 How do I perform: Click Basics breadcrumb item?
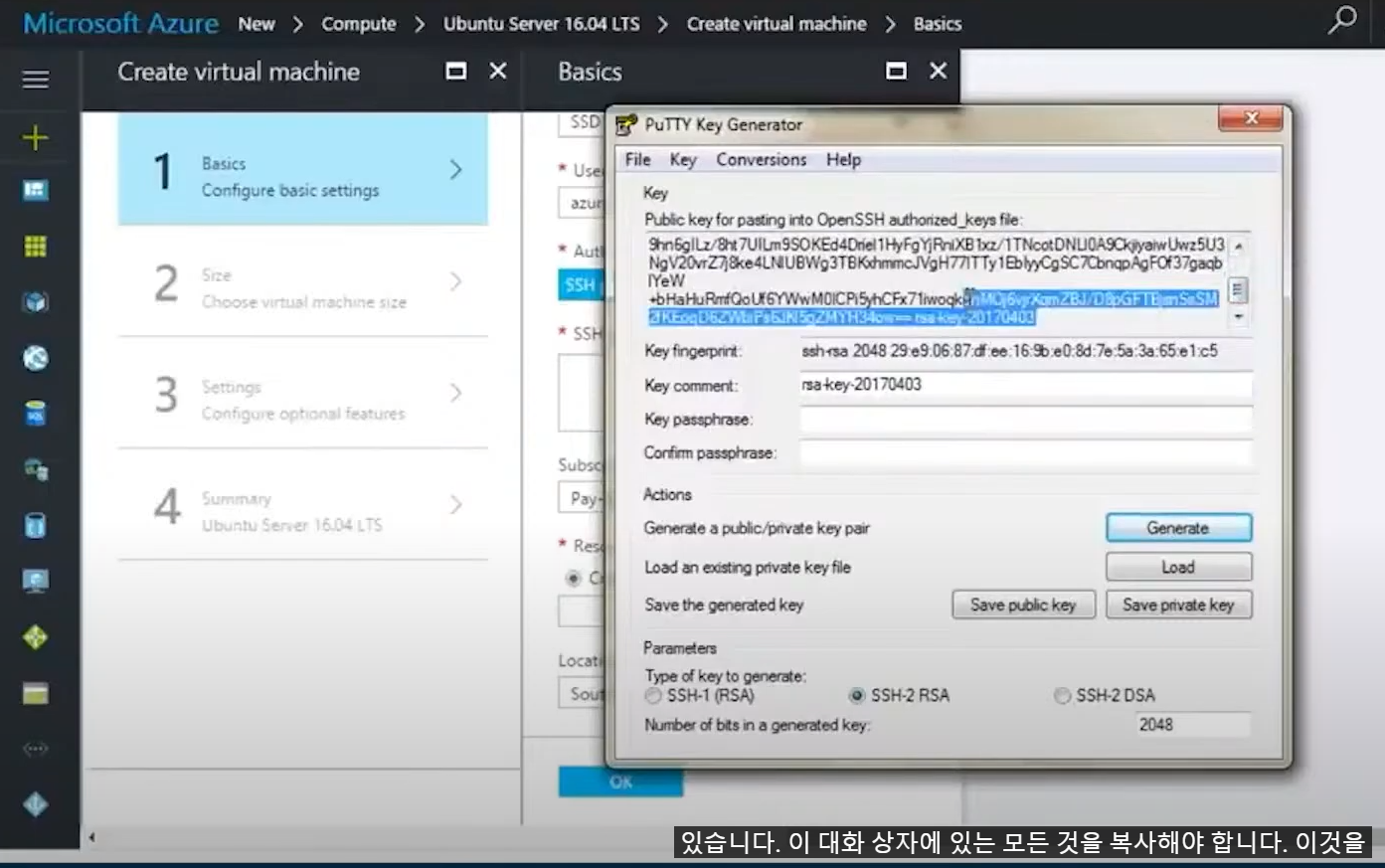pyautogui.click(x=938, y=24)
